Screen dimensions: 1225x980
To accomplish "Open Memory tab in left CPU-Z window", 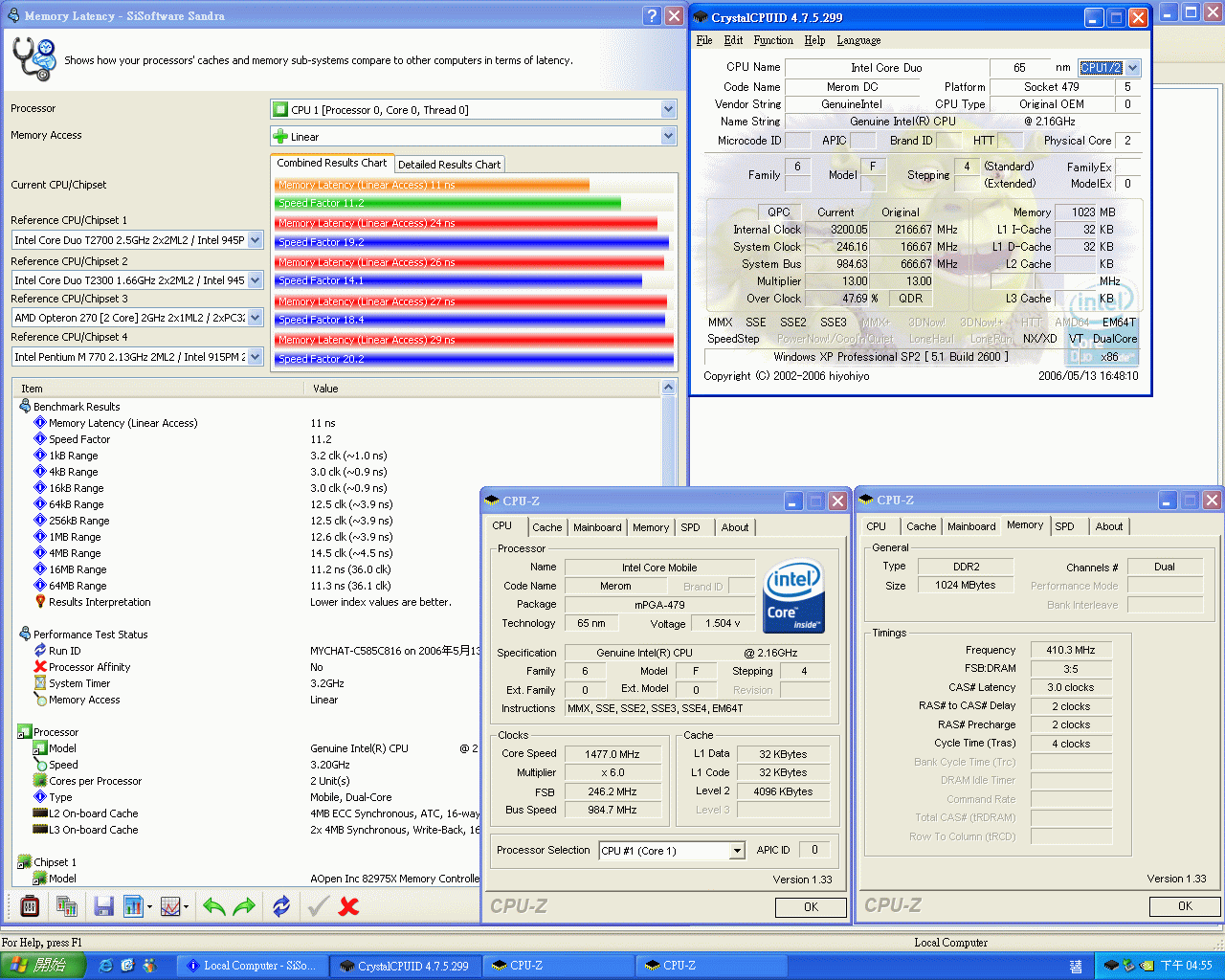I will tap(651, 527).
